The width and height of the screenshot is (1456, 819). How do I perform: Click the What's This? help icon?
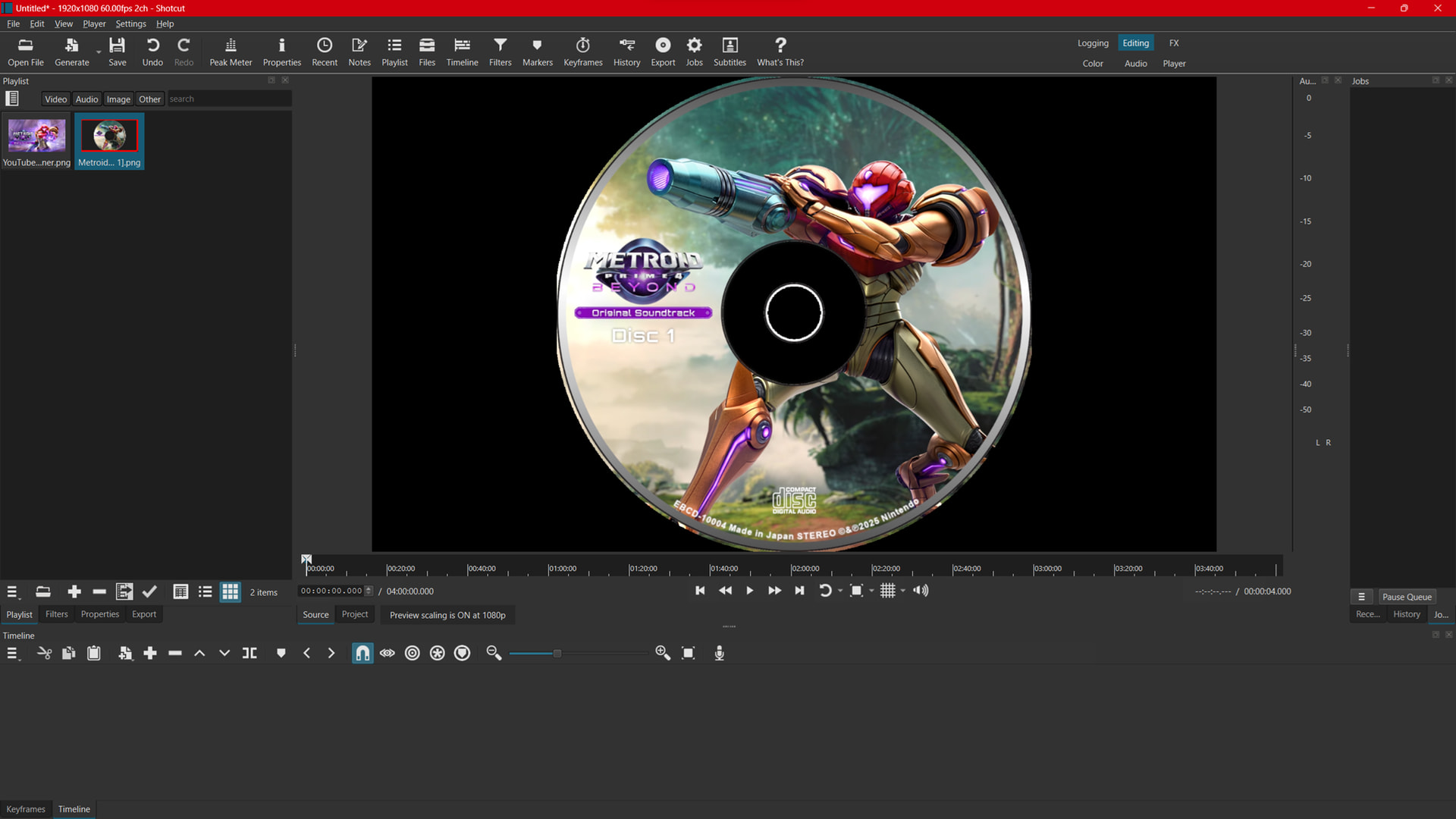coord(780,52)
